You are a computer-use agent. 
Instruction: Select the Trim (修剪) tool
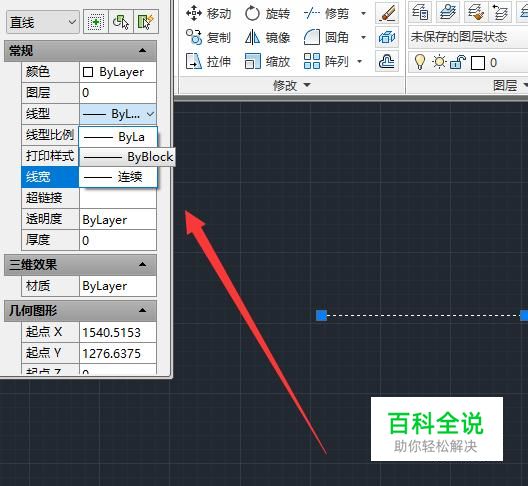[326, 13]
